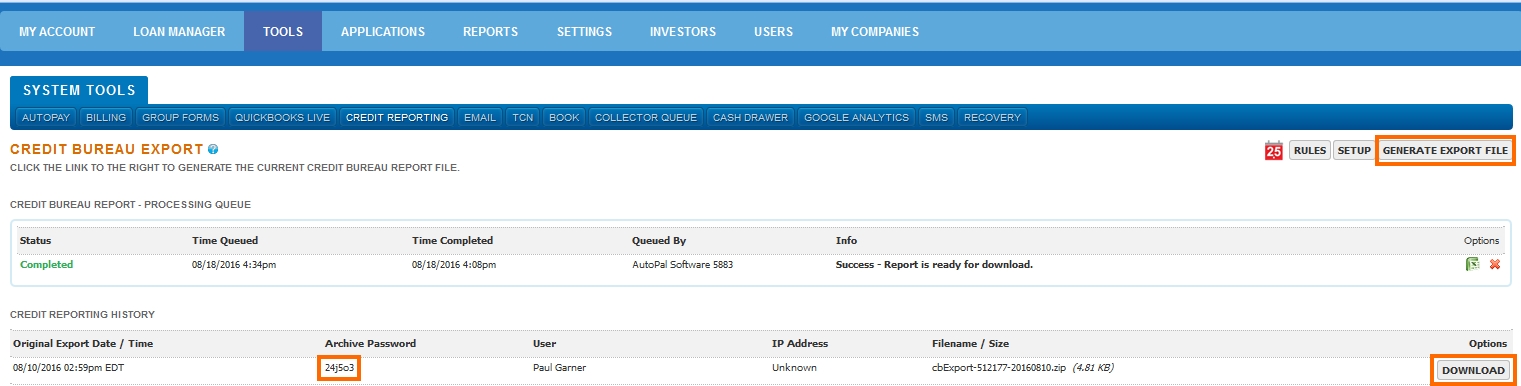Navigate to Investors

(683, 32)
